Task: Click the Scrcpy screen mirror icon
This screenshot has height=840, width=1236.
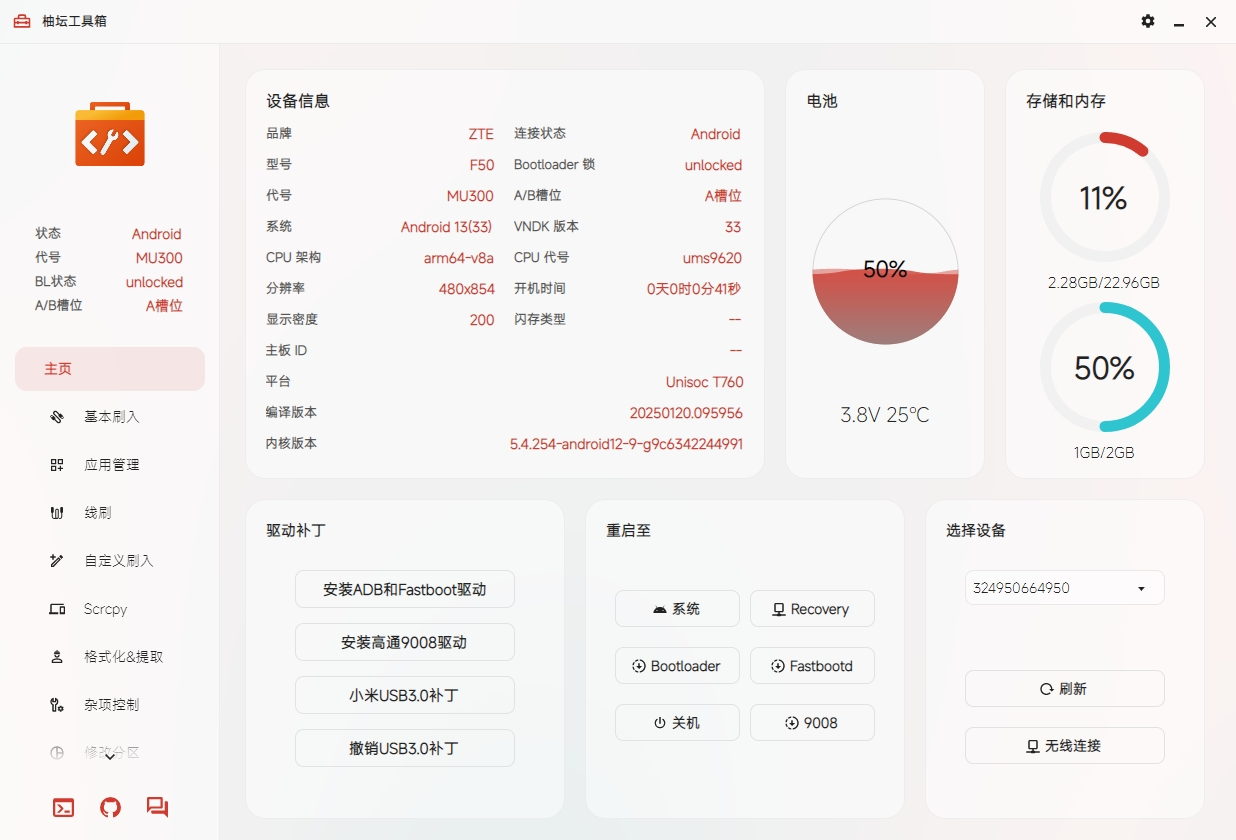Action: (x=57, y=609)
